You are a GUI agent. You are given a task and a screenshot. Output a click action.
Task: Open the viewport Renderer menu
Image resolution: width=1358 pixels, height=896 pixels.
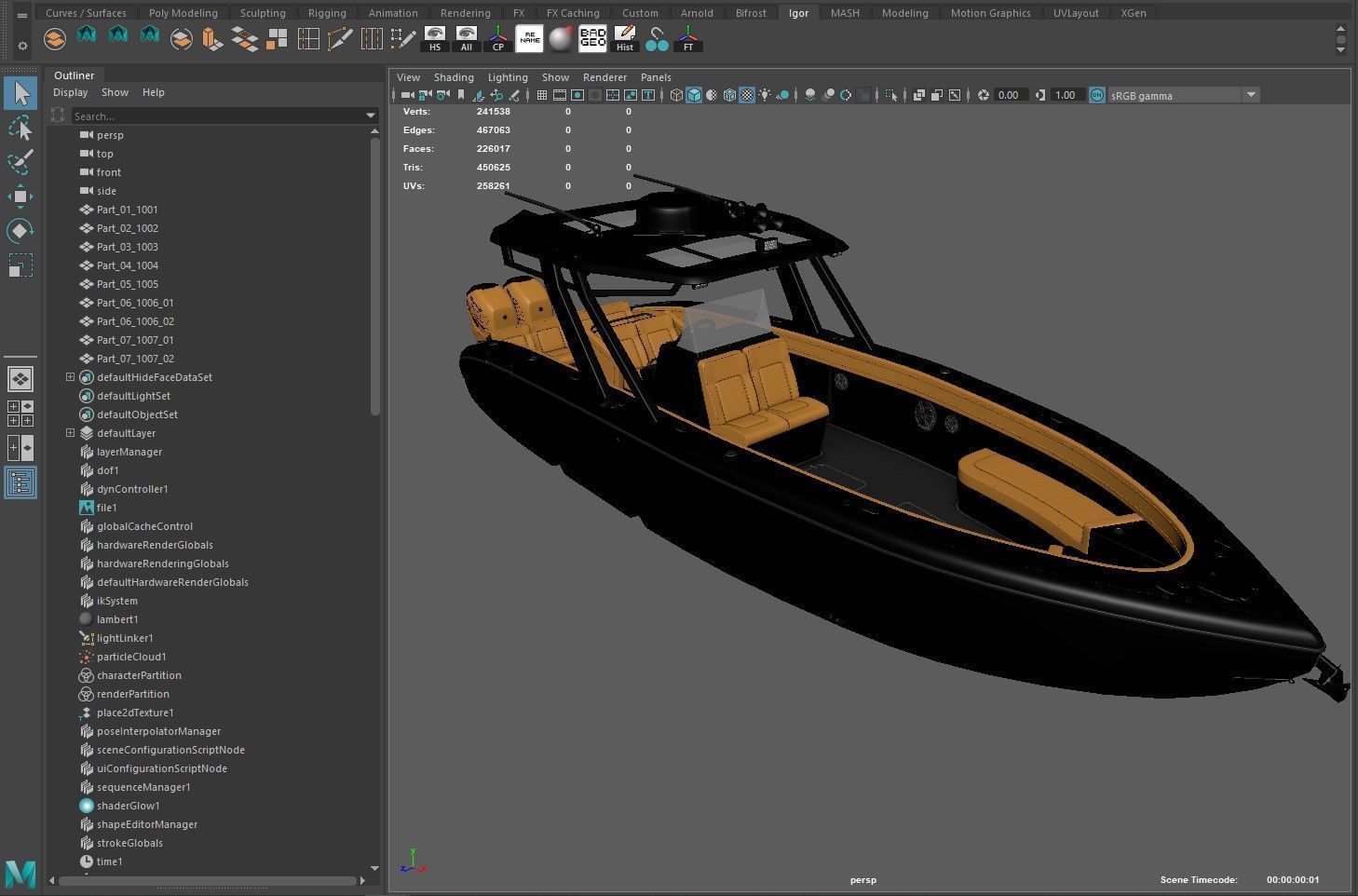[x=604, y=77]
